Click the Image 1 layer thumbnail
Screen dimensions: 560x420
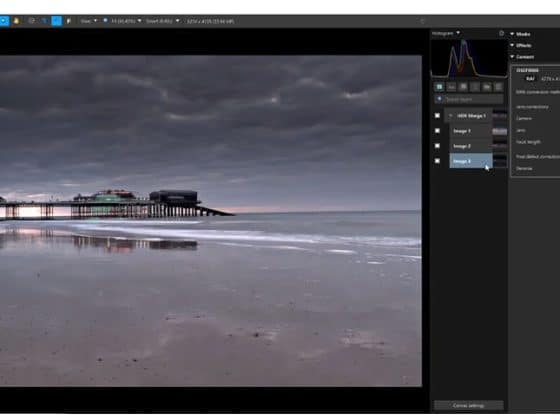(x=500, y=131)
